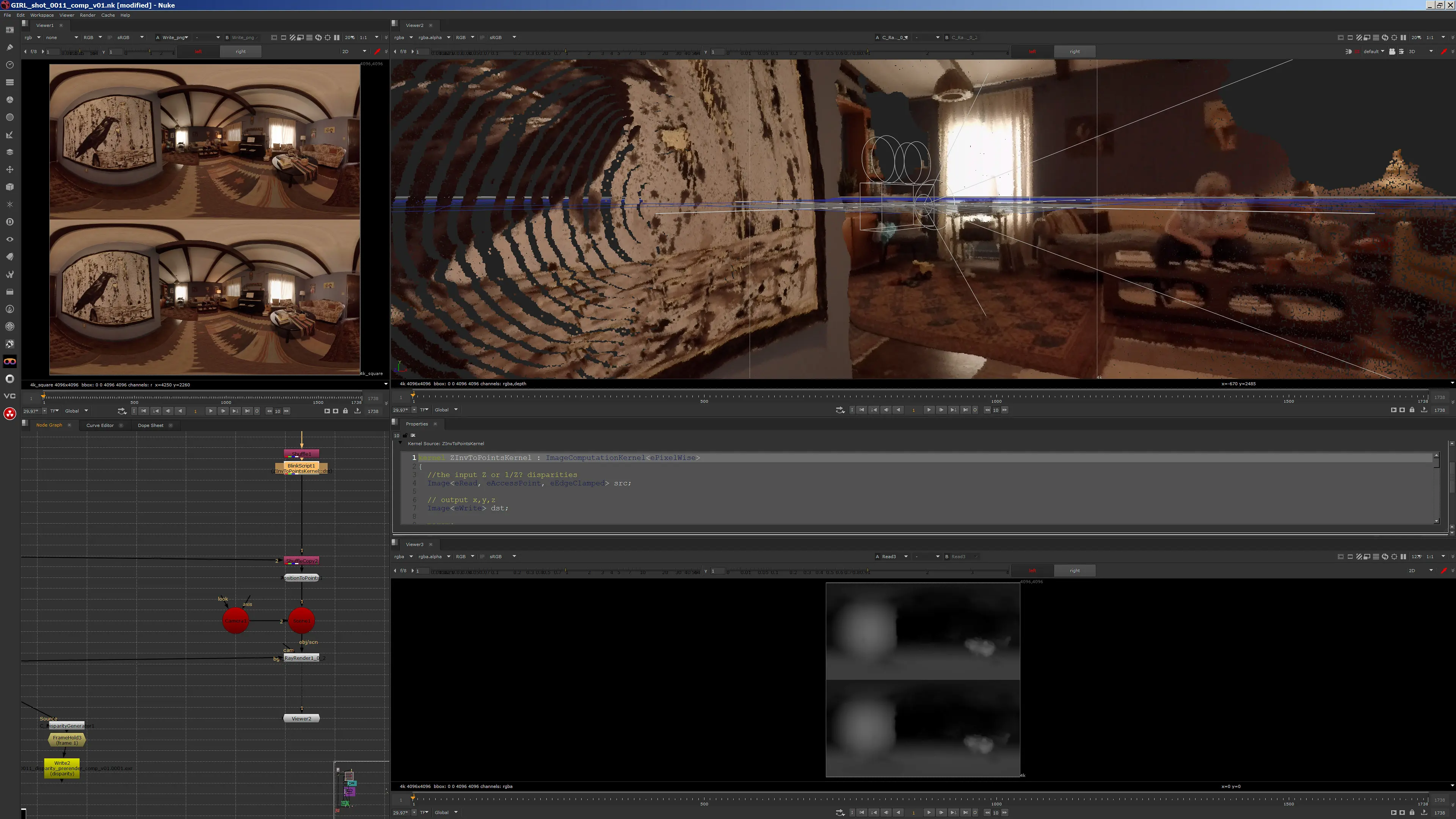Screen dimensions: 1456x819
Task: Click Viewer3 loop mode icon on timeline
Action: click(x=840, y=812)
